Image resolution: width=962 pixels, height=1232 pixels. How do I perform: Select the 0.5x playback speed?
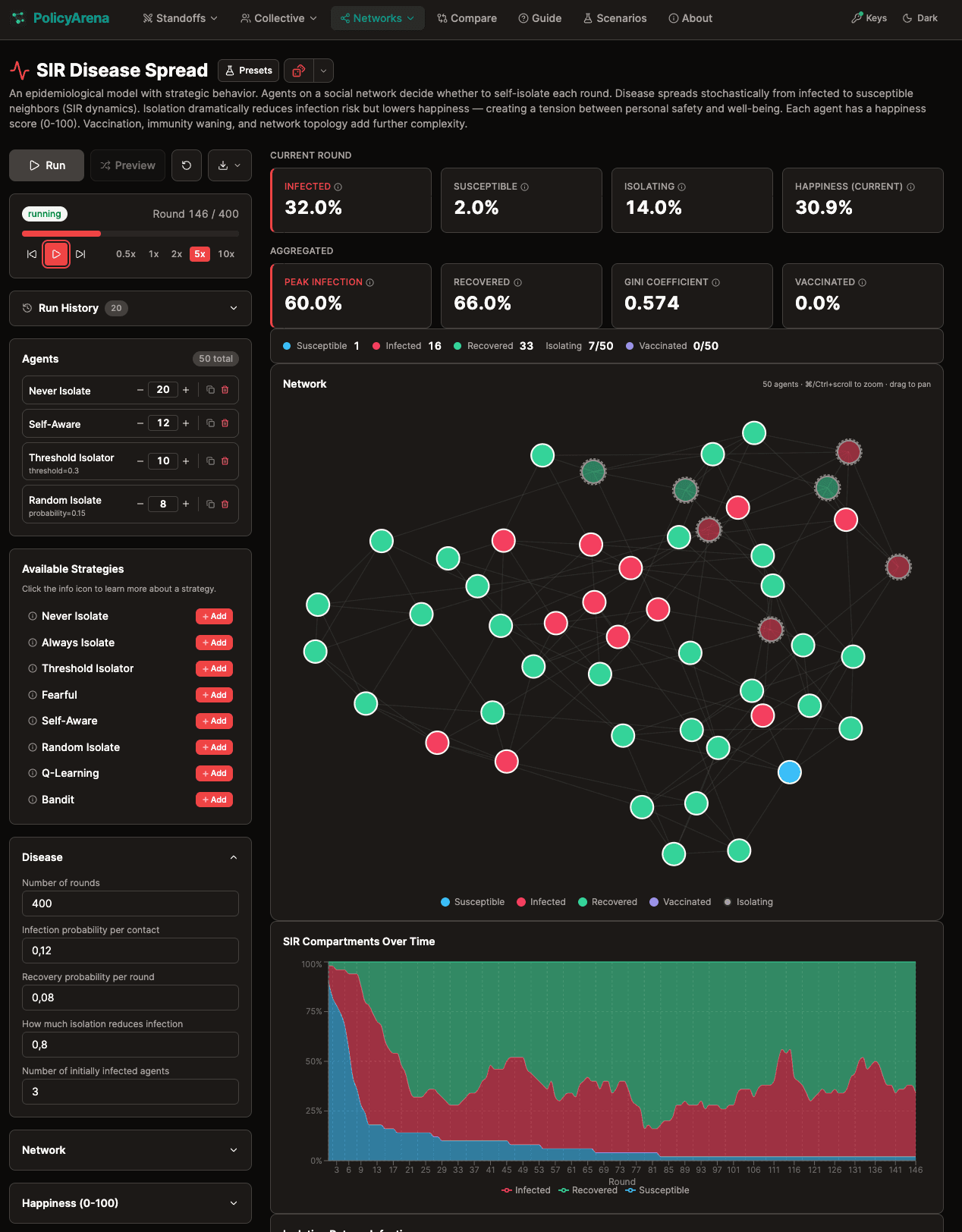126,254
